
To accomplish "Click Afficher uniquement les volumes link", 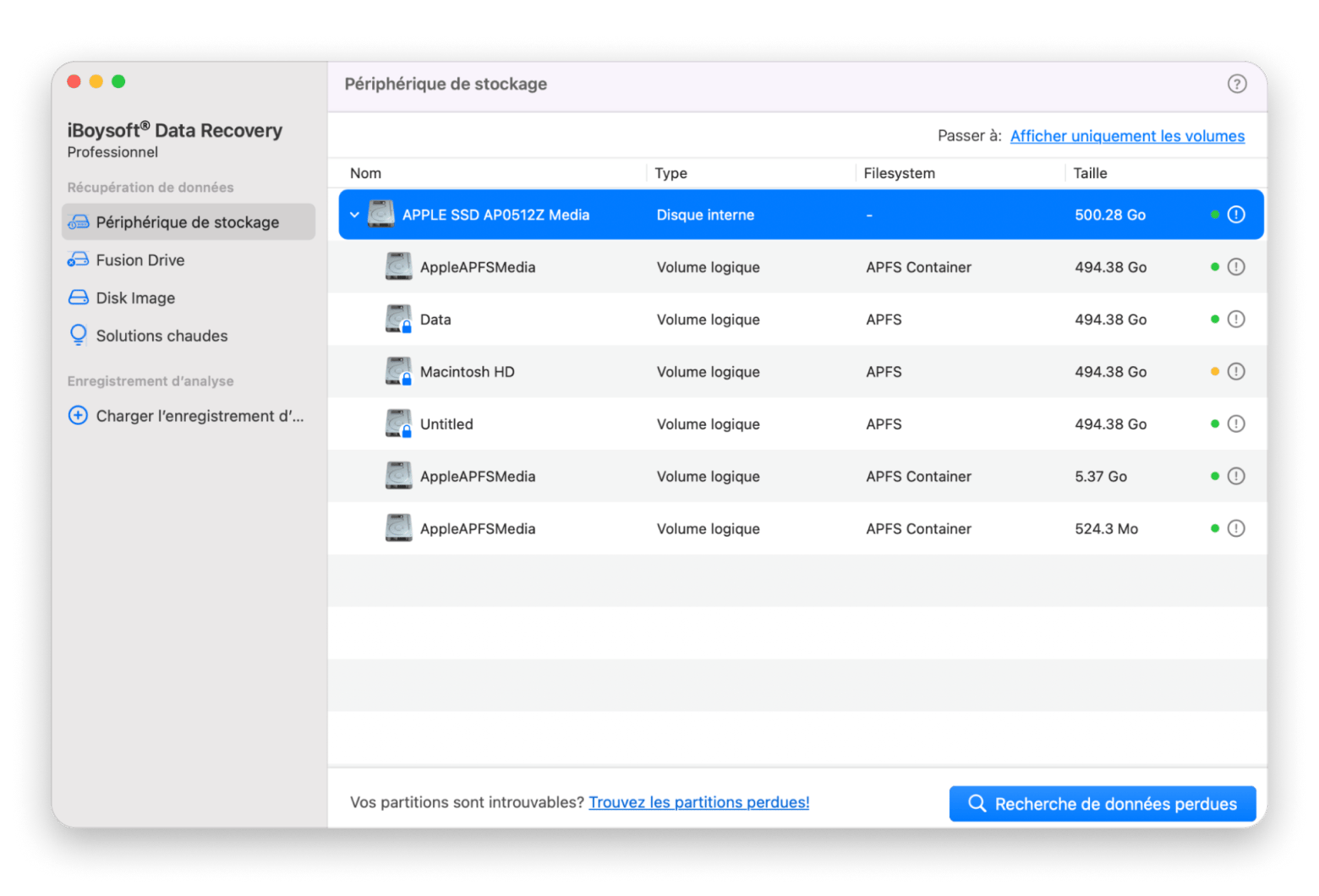I will (1127, 136).
